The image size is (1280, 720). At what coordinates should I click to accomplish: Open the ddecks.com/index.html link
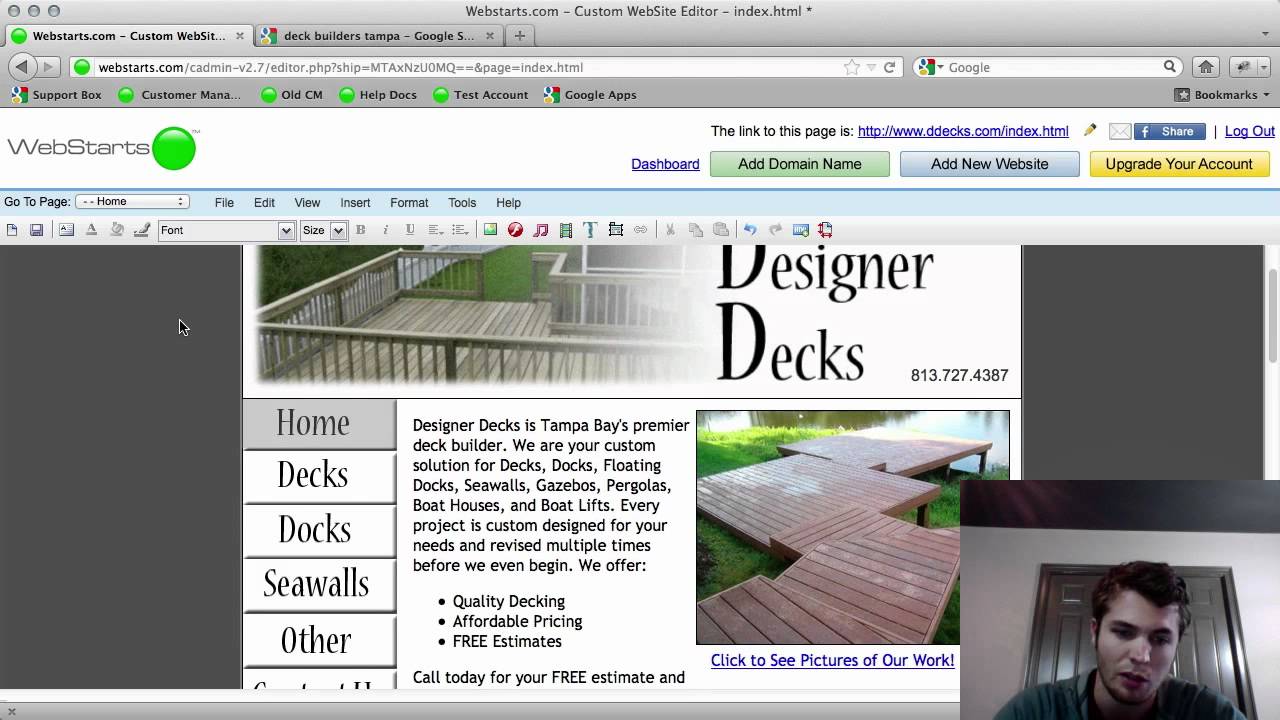tap(963, 131)
